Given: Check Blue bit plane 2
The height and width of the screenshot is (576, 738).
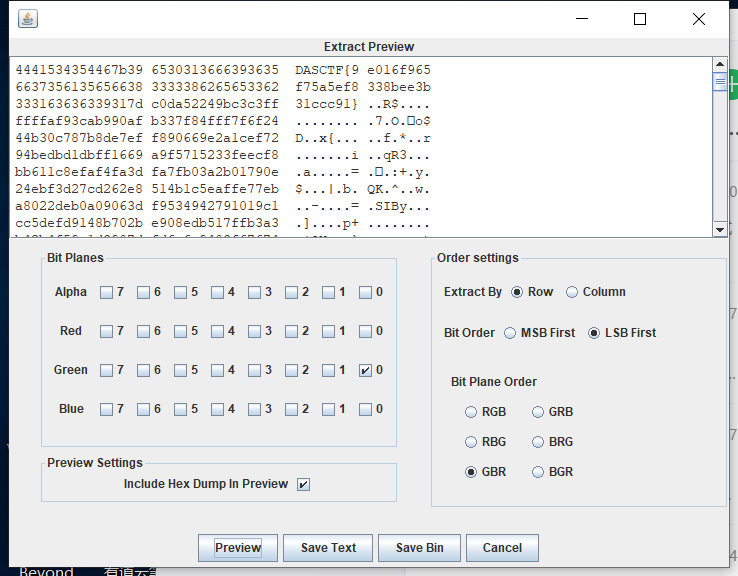Looking at the screenshot, I should click(x=291, y=410).
